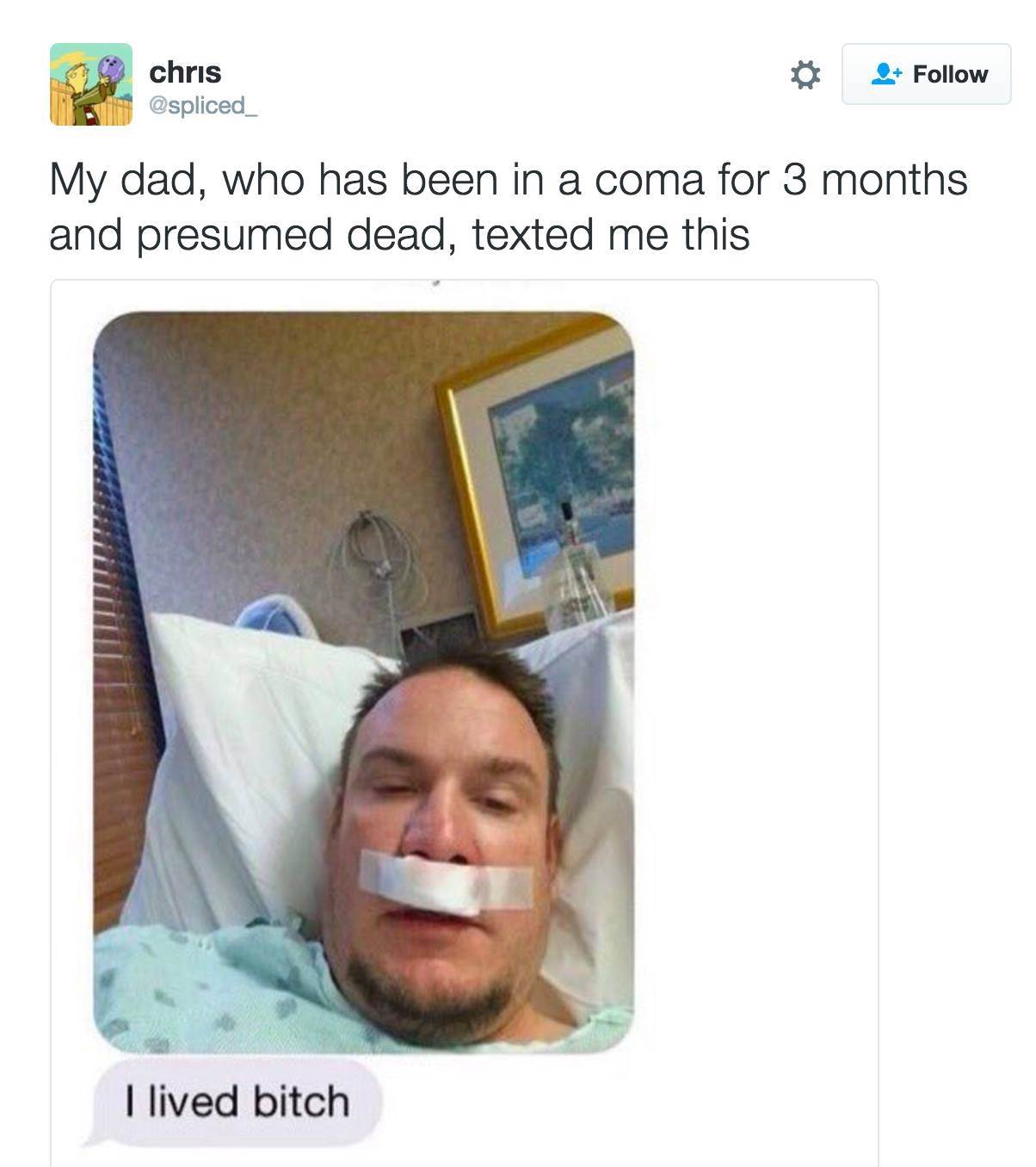Viewport: 1036px width, 1167px height.
Task: Click the tweet line starting 'My dad, who'
Action: pos(509,180)
